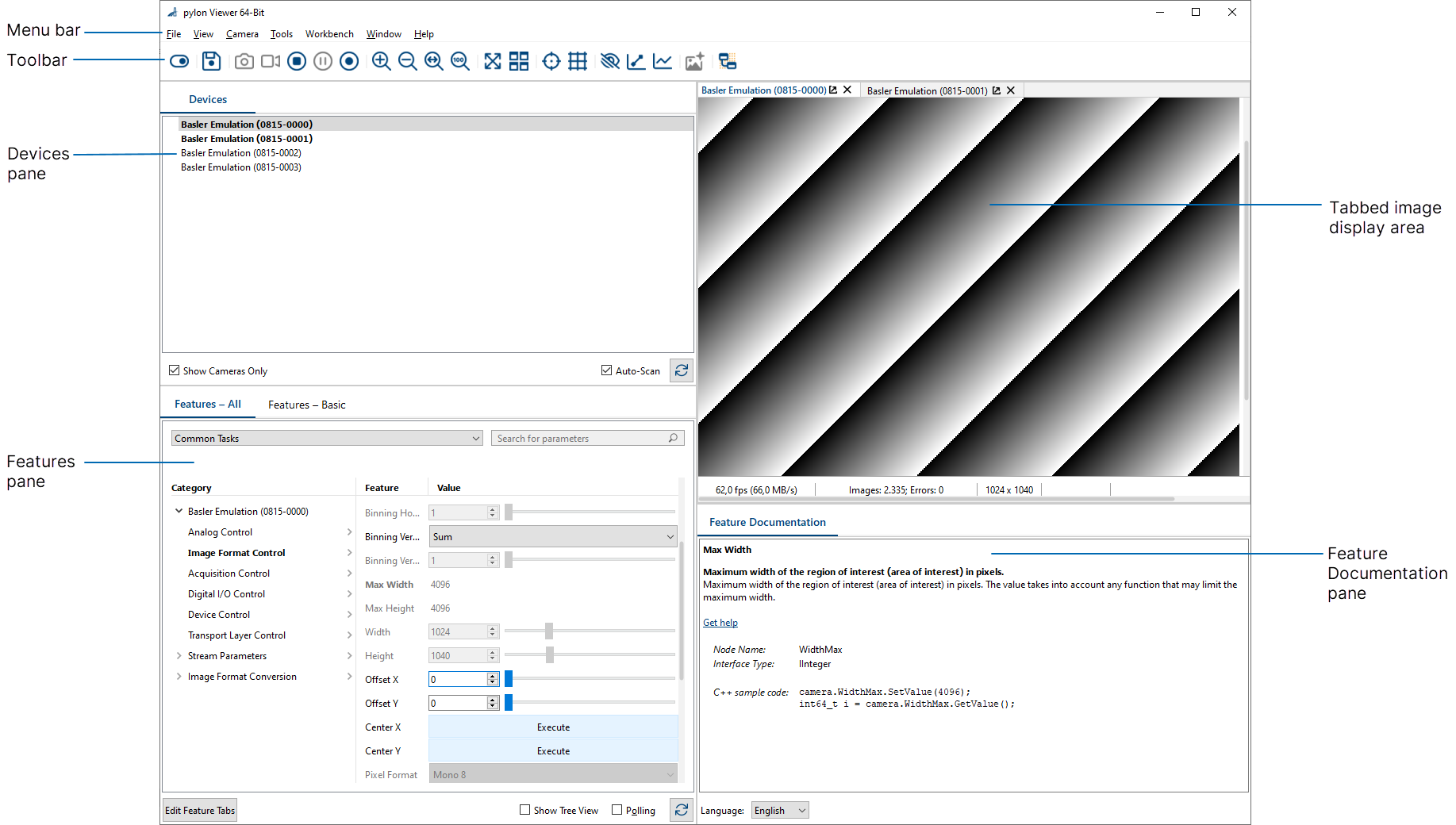
Task: Execute the Center X command
Action: [553, 727]
